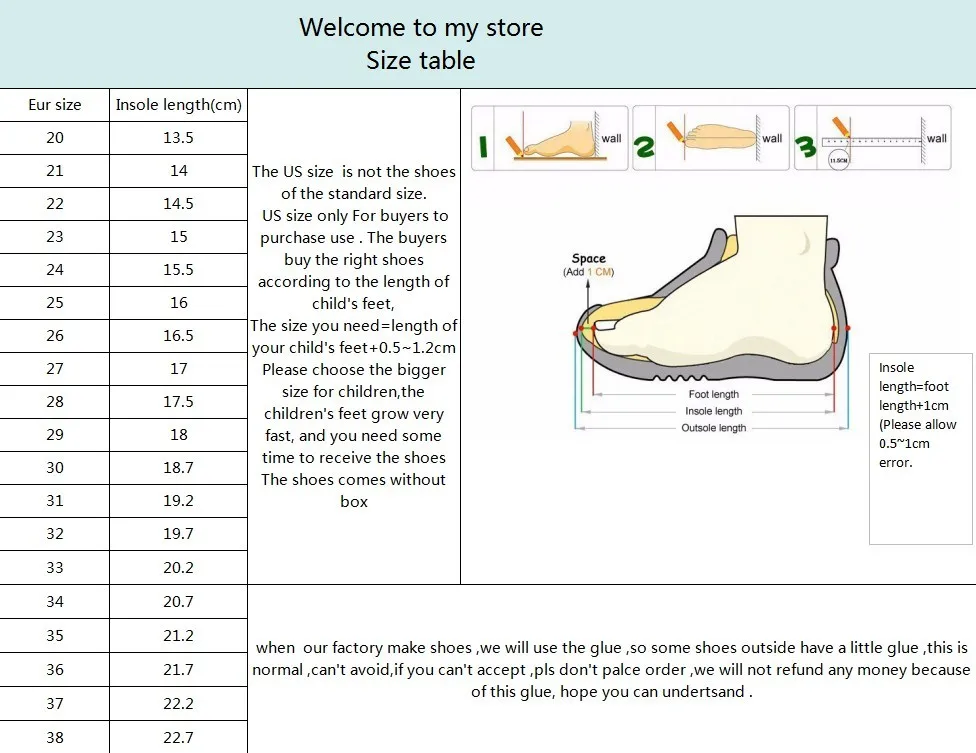Select Eur size 27 cell

coord(55,368)
